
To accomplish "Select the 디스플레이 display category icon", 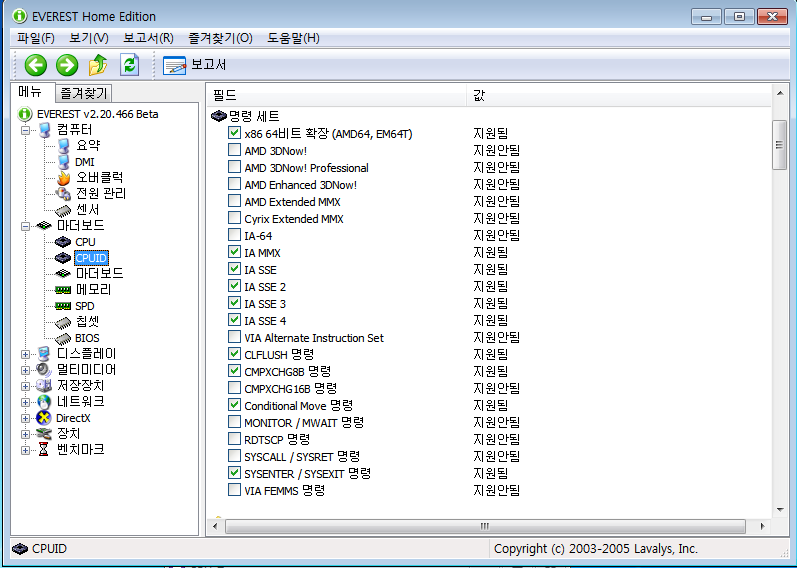I will (x=44, y=354).
